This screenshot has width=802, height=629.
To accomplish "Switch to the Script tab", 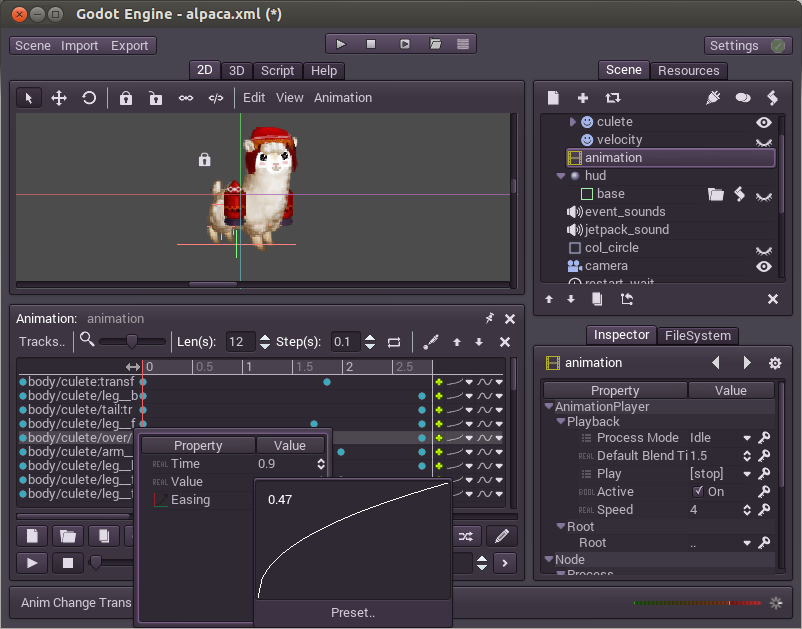I will pyautogui.click(x=277, y=71).
